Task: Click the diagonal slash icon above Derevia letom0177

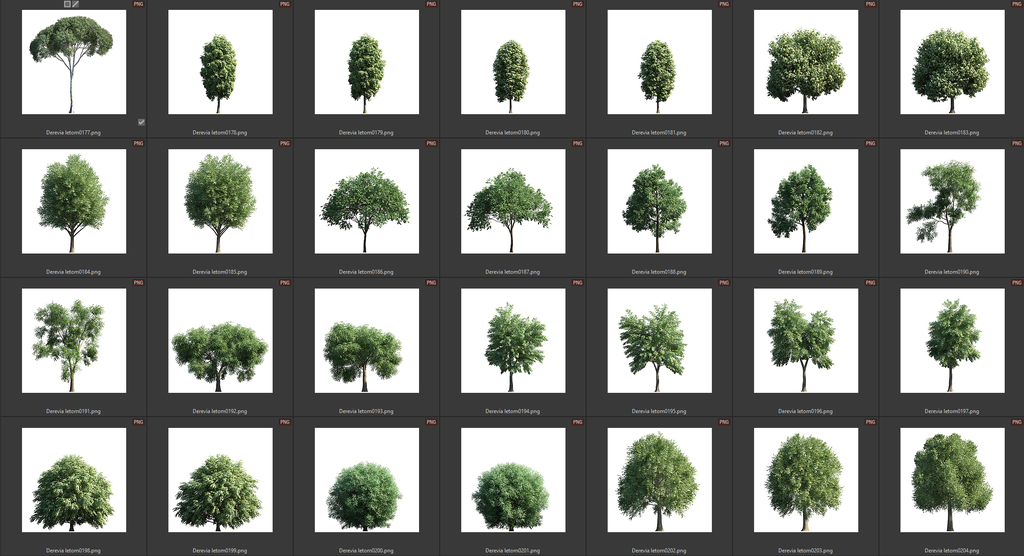Action: point(76,4)
